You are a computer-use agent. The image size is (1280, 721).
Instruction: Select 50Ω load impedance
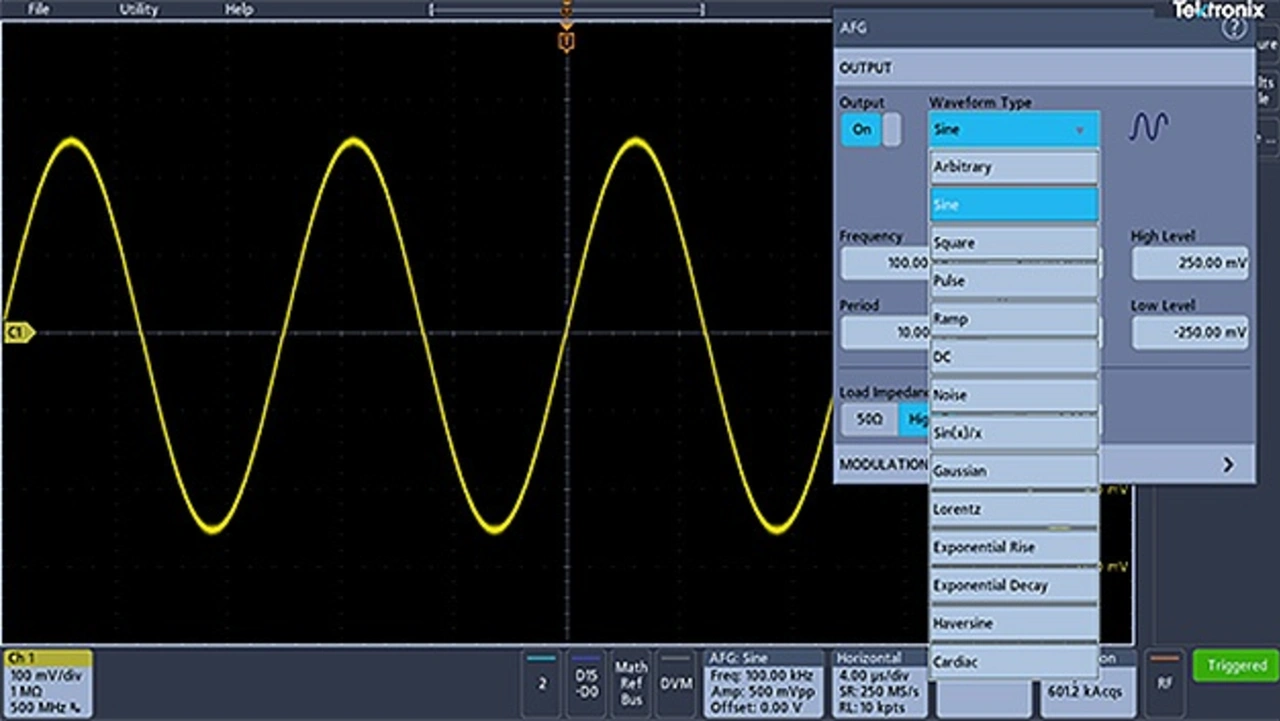point(868,421)
